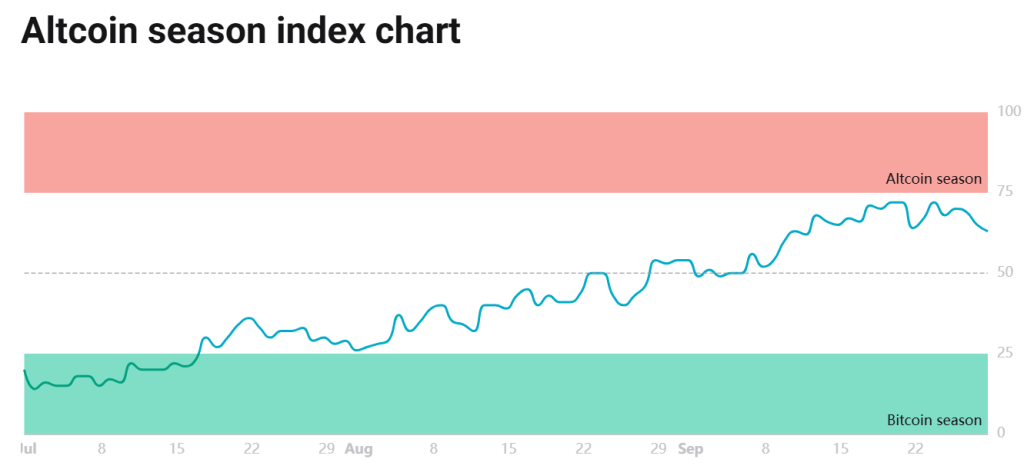Click the 25 value on y-axis
This screenshot has width=1024, height=469.
click(1005, 353)
